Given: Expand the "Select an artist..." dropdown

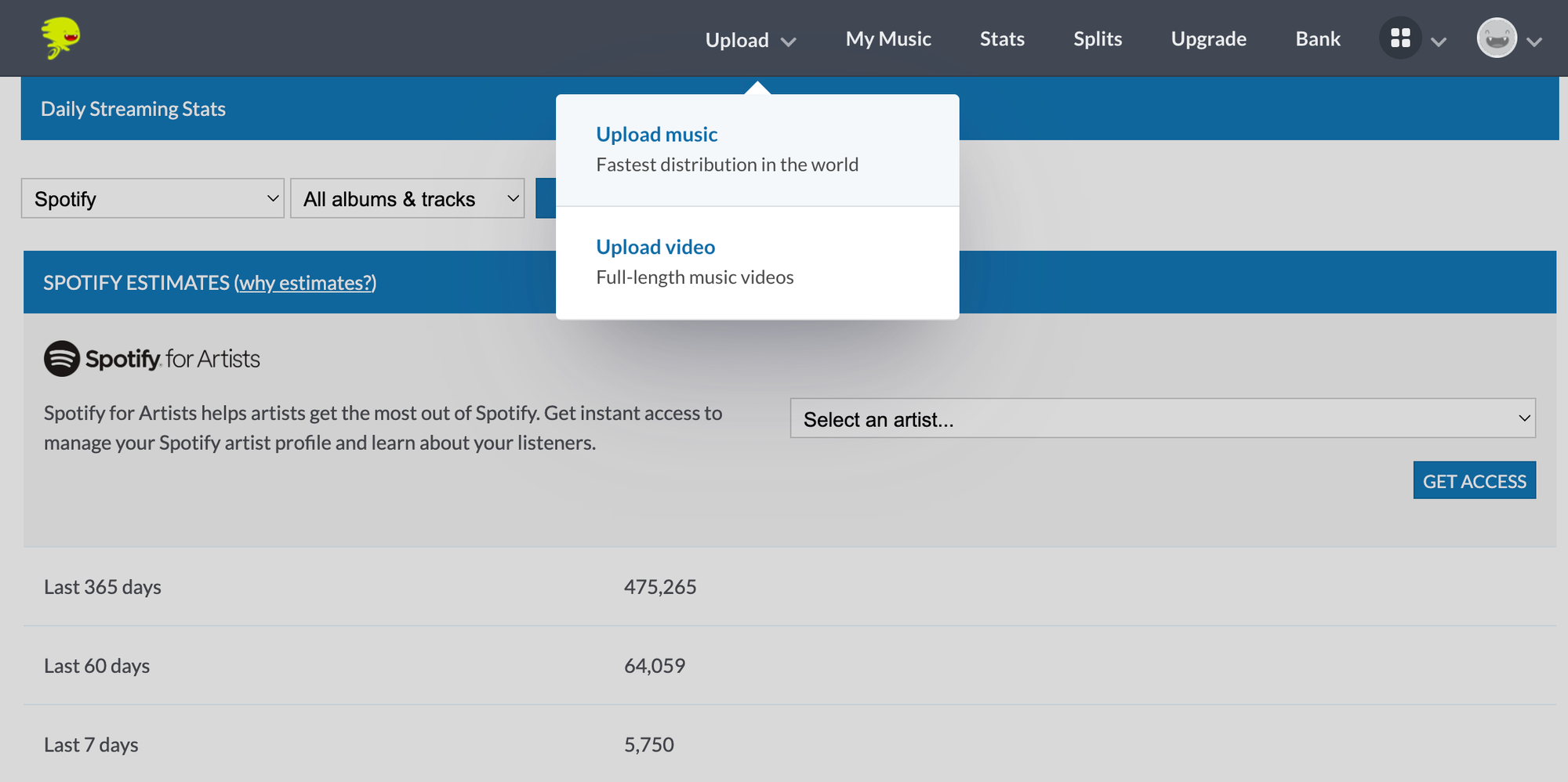Looking at the screenshot, I should coord(1163,418).
